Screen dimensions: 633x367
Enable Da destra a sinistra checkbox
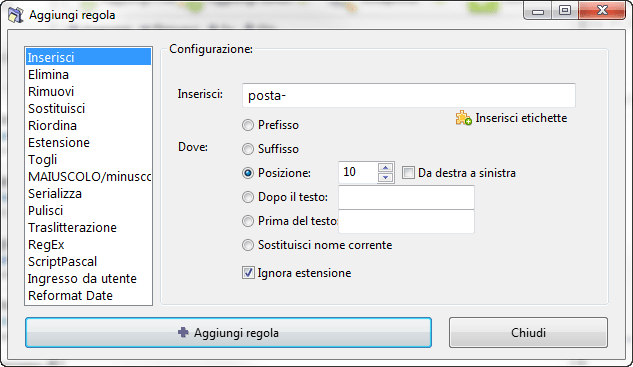[x=408, y=173]
